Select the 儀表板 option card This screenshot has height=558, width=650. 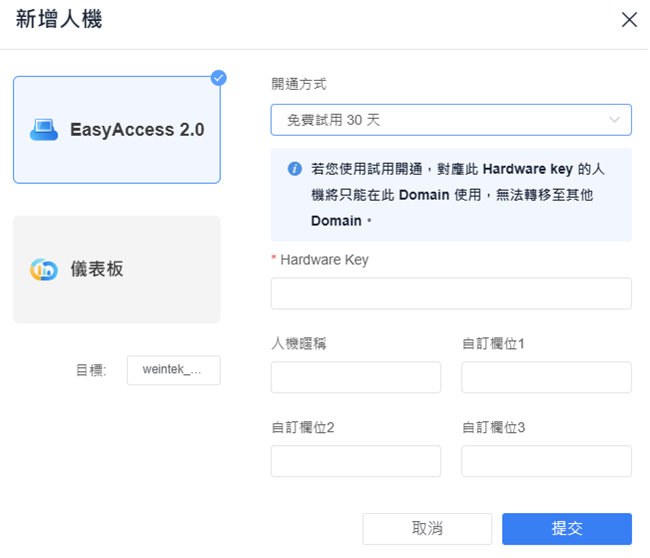pos(117,269)
